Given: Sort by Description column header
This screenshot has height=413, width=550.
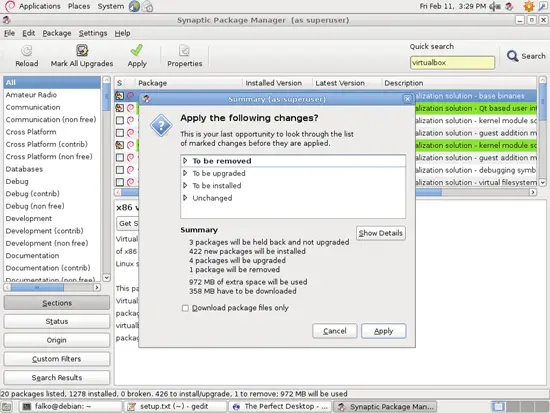Looking at the screenshot, I should [459, 83].
